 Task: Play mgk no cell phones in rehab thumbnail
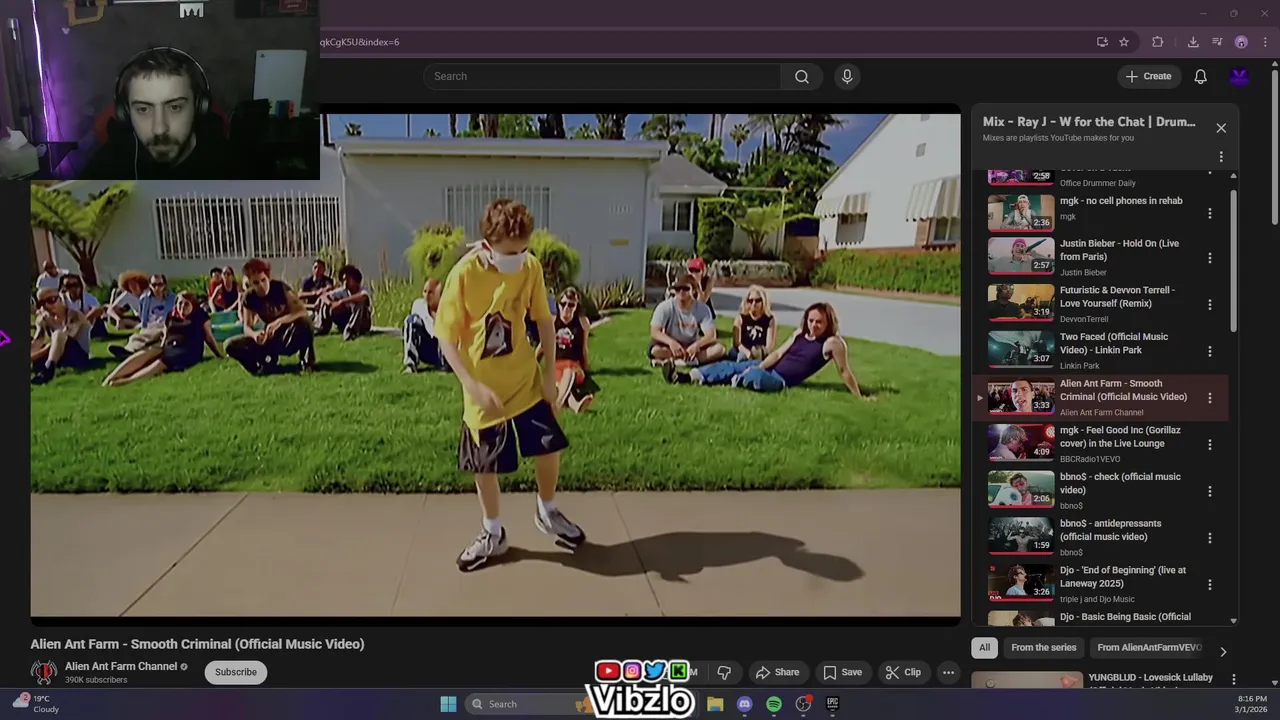tap(1021, 212)
